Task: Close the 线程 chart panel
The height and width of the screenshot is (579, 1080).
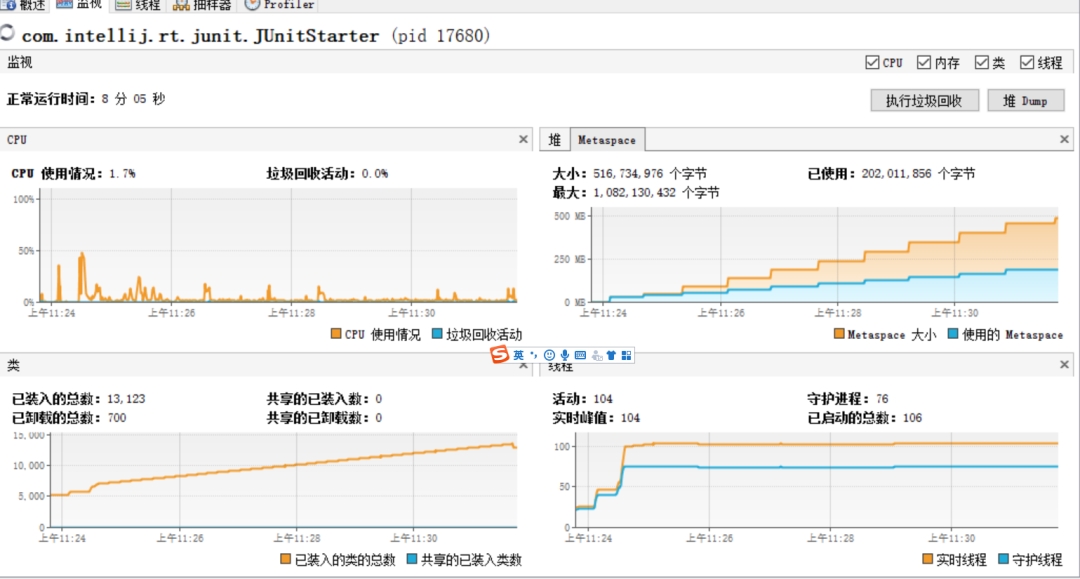Action: point(1064,366)
